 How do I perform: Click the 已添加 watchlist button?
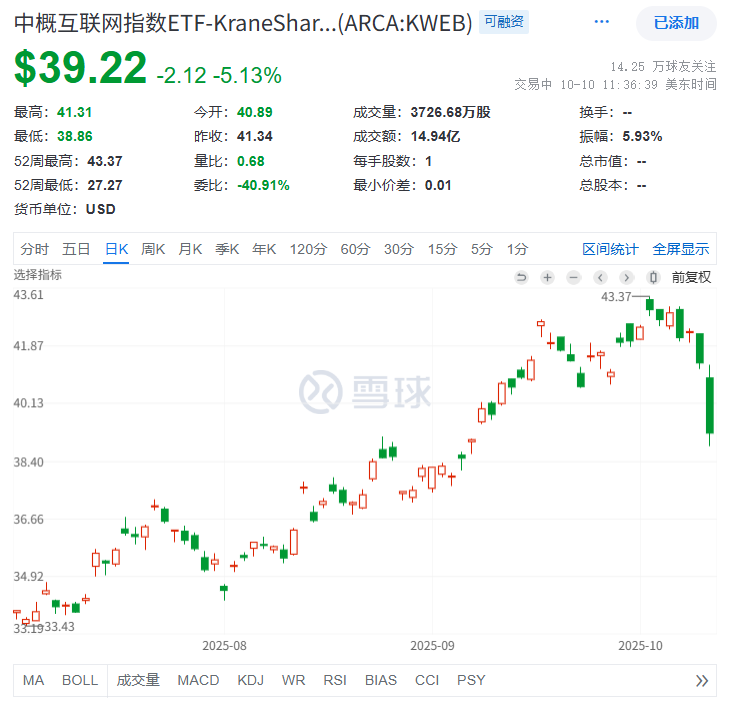(x=676, y=23)
